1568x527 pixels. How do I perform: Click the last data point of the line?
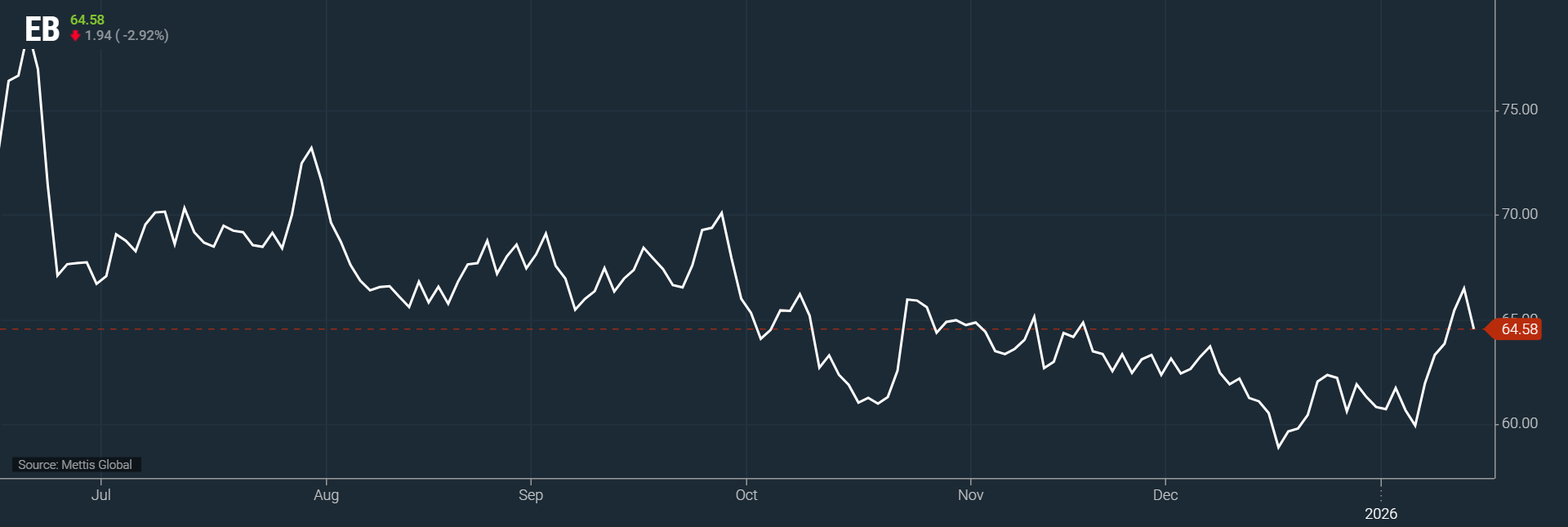pos(1473,328)
